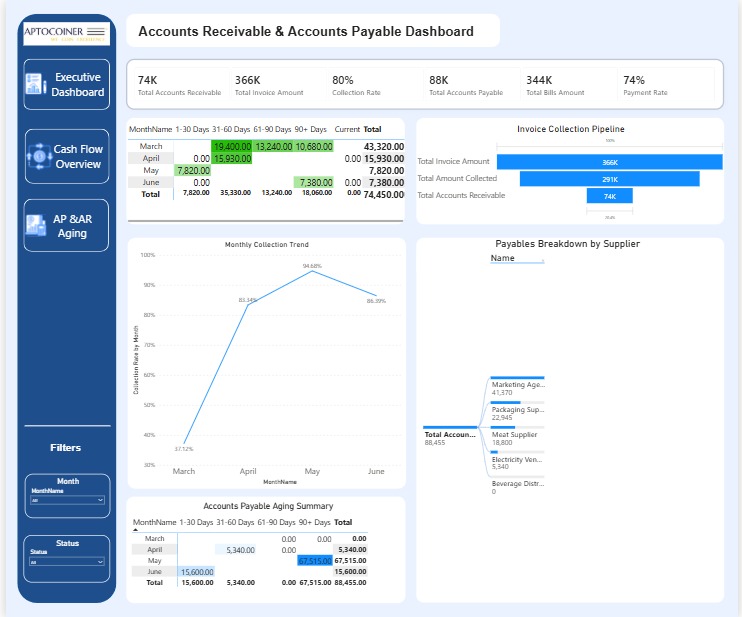Image resolution: width=742 pixels, height=617 pixels.
Task: Select Total Amount Collected 291K funnel bar
Action: [610, 179]
